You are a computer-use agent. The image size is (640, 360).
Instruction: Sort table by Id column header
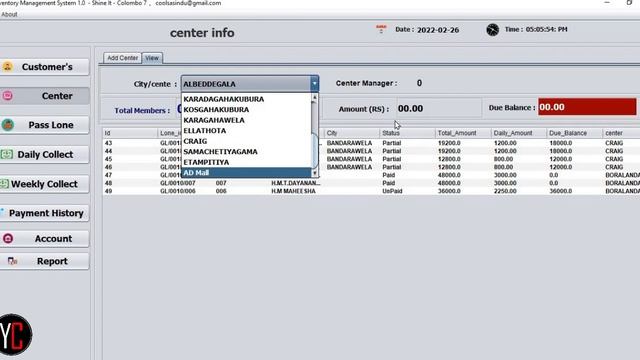pos(130,133)
